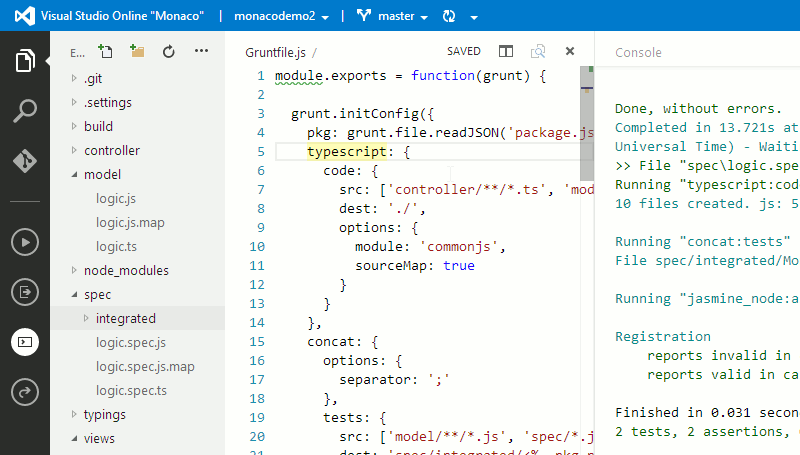Open logic.js file
This screenshot has width=800, height=455.
tap(116, 198)
